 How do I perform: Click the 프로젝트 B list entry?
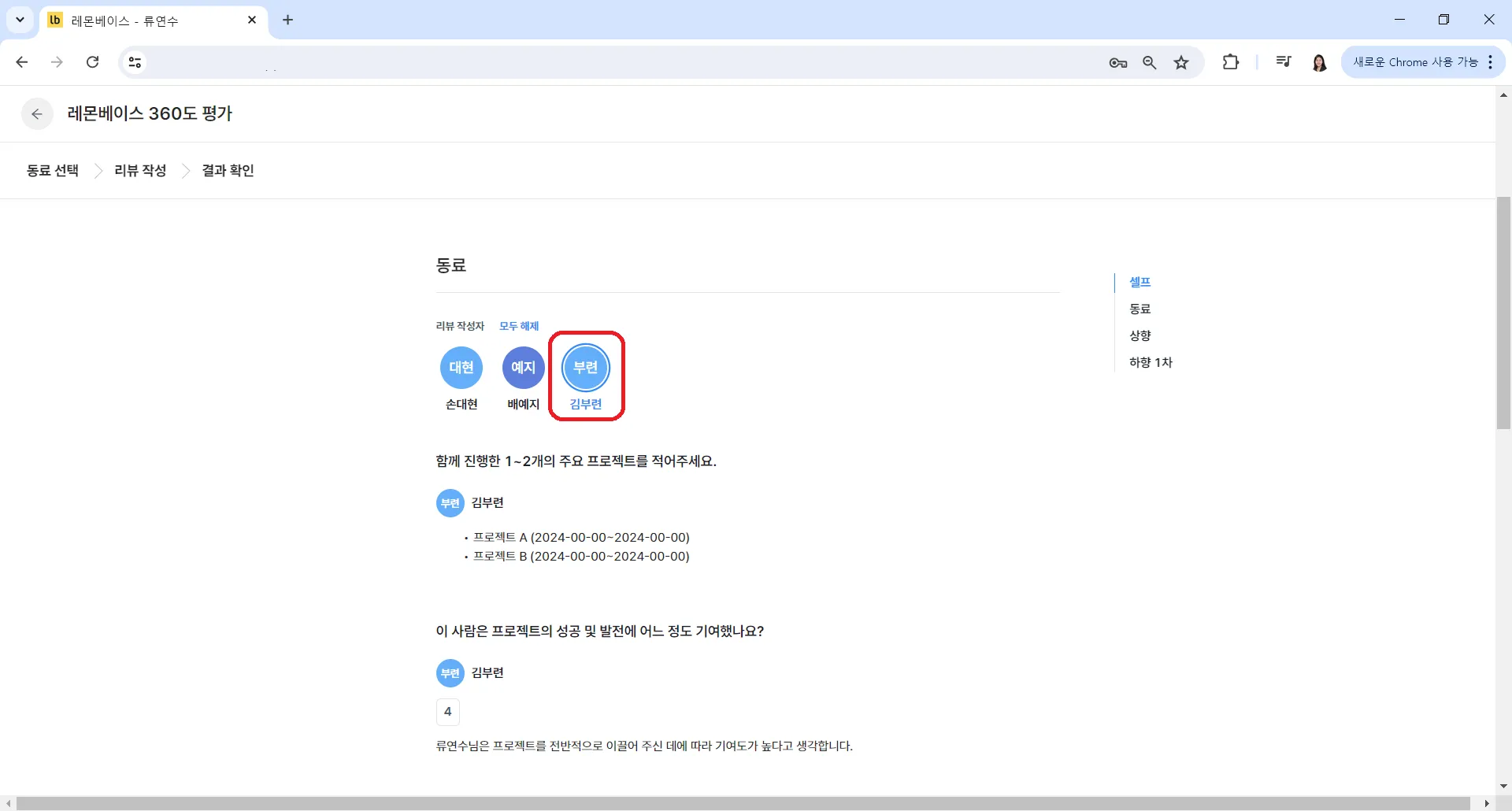pyautogui.click(x=581, y=557)
